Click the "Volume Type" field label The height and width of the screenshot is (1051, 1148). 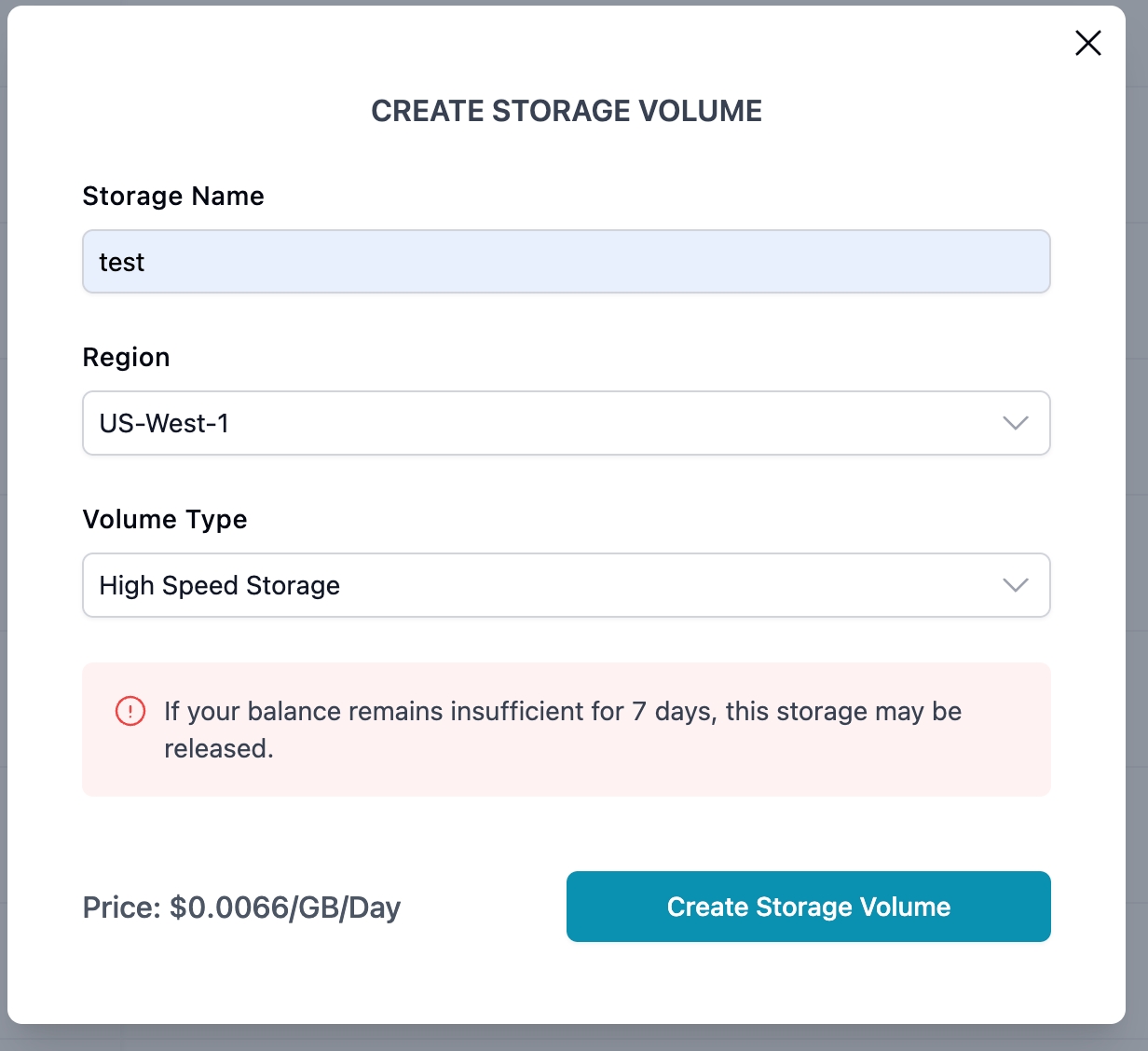tap(165, 519)
